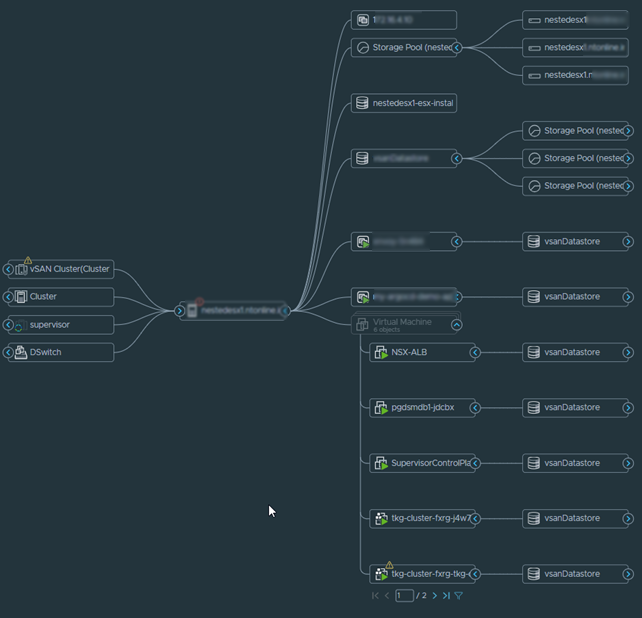642x618 pixels.
Task: Click the vSAN Cluster node icon
Action: click(x=21, y=269)
